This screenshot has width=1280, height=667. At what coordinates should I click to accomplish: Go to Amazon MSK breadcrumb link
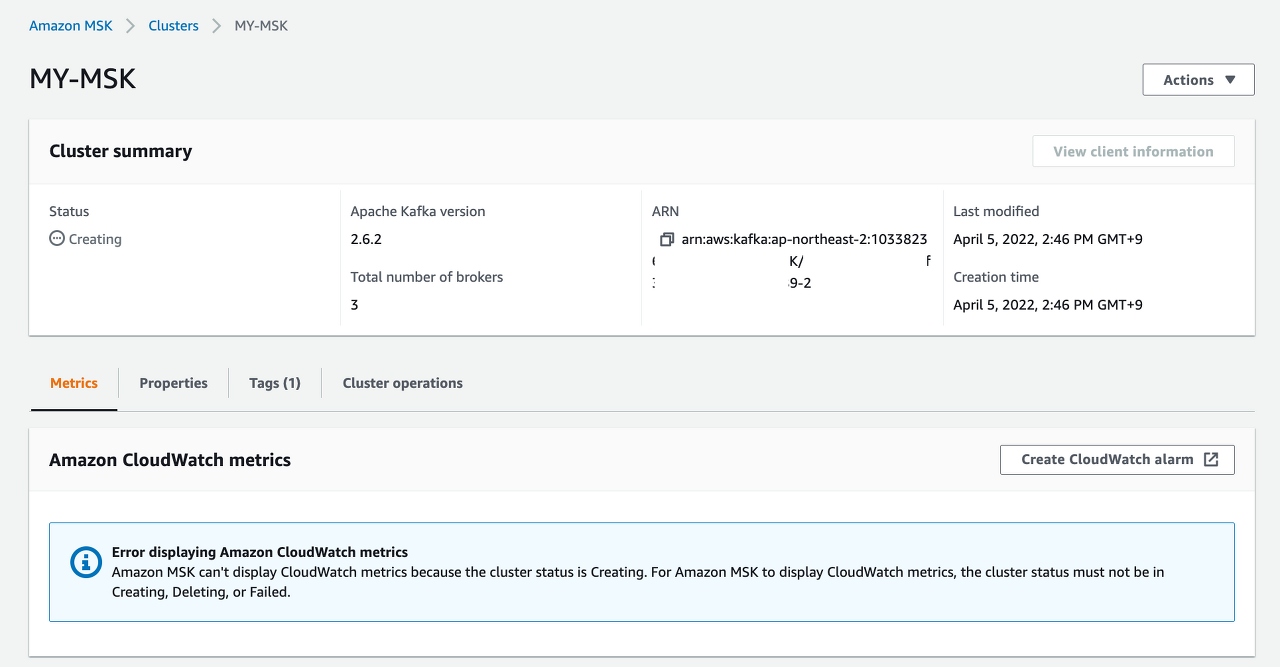coord(70,26)
